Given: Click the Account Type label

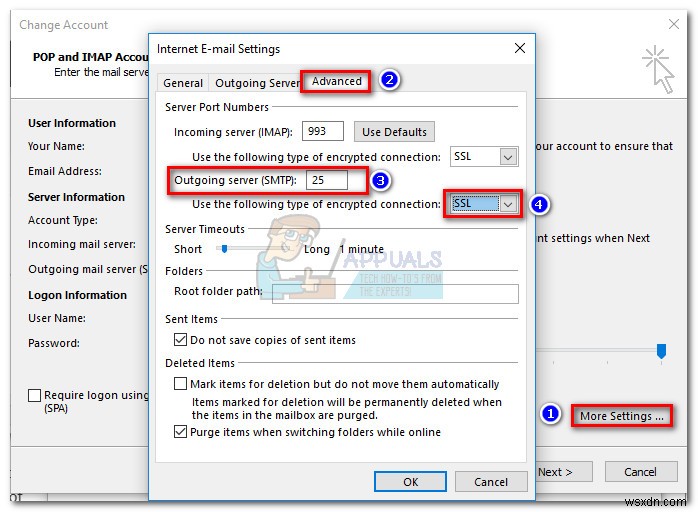Looking at the screenshot, I should (x=63, y=220).
